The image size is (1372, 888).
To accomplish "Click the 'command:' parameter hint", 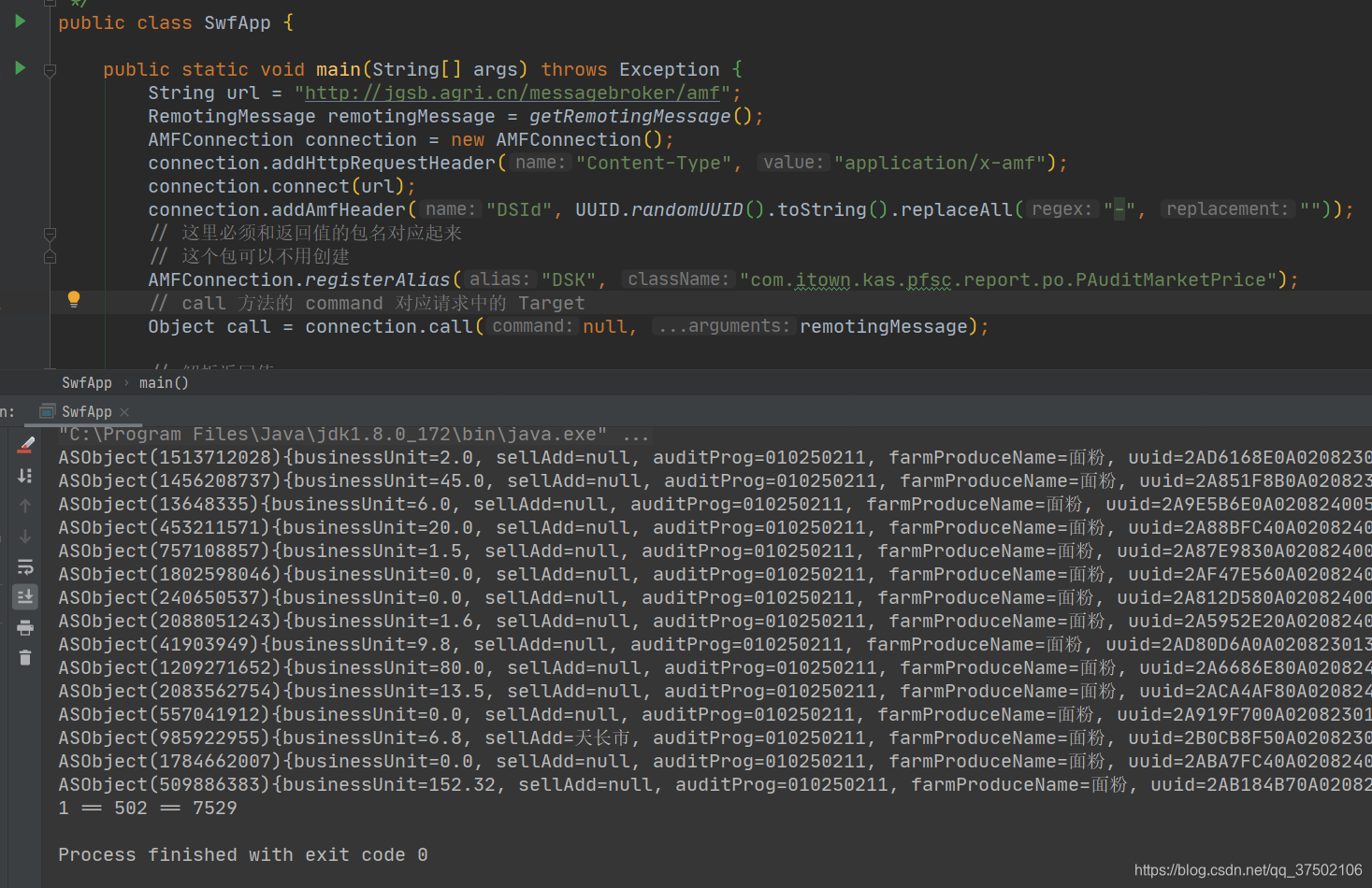I will tap(532, 326).
